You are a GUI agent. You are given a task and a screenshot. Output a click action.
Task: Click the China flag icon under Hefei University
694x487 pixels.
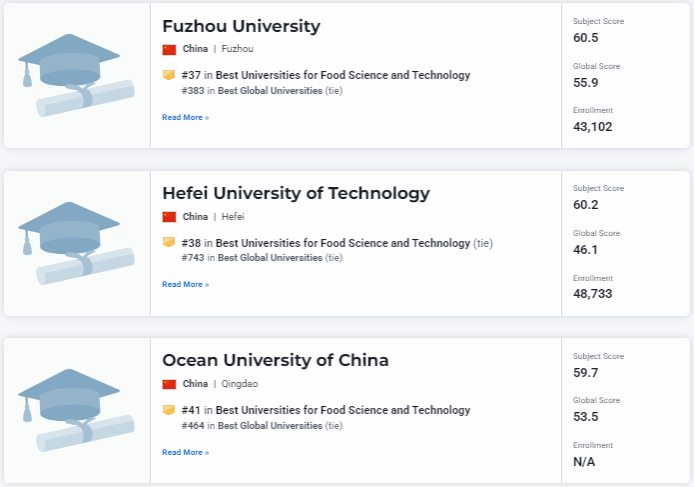(x=169, y=217)
